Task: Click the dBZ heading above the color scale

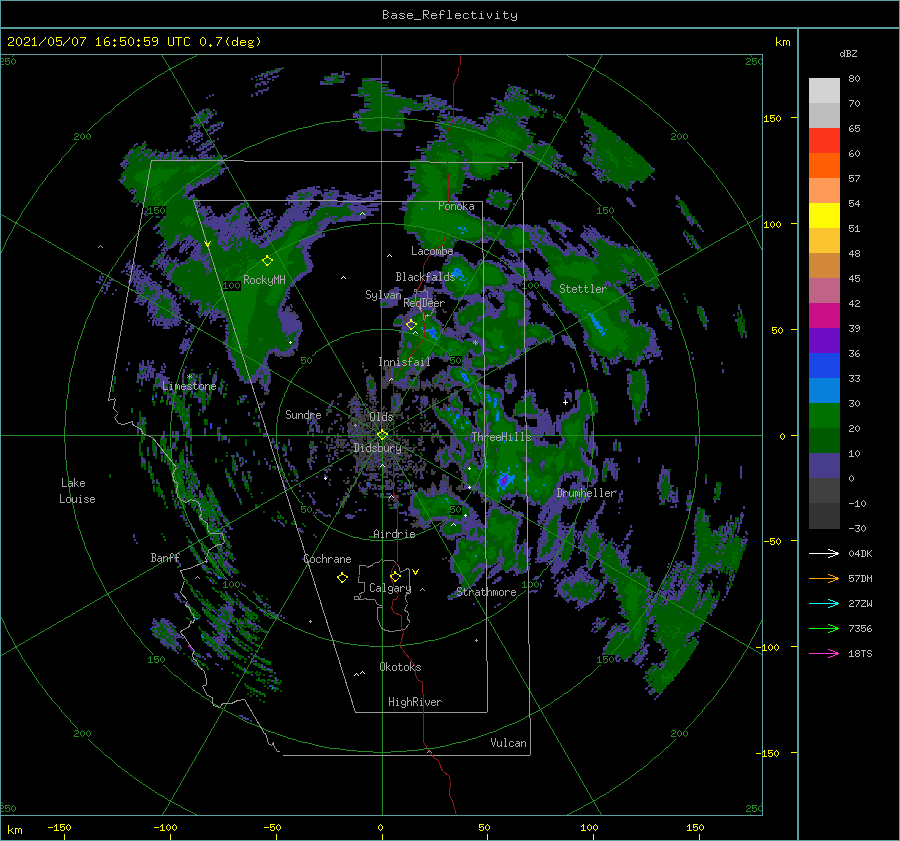Action: pos(848,53)
